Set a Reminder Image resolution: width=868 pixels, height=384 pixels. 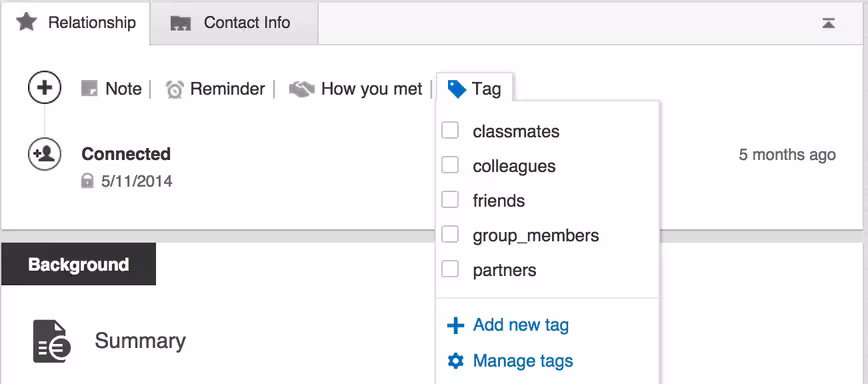(215, 89)
